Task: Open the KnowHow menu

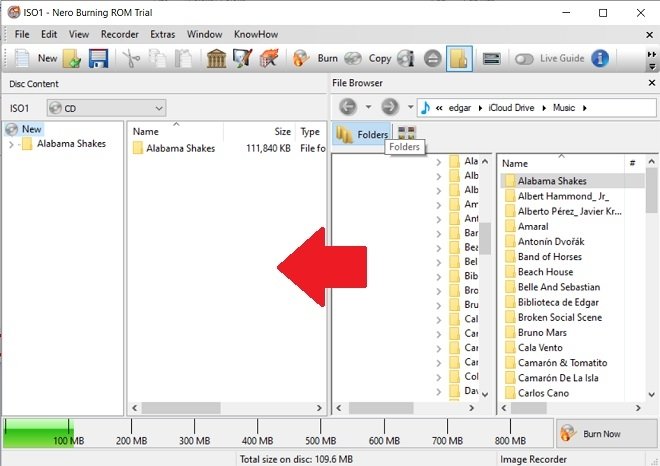Action: tap(256, 34)
